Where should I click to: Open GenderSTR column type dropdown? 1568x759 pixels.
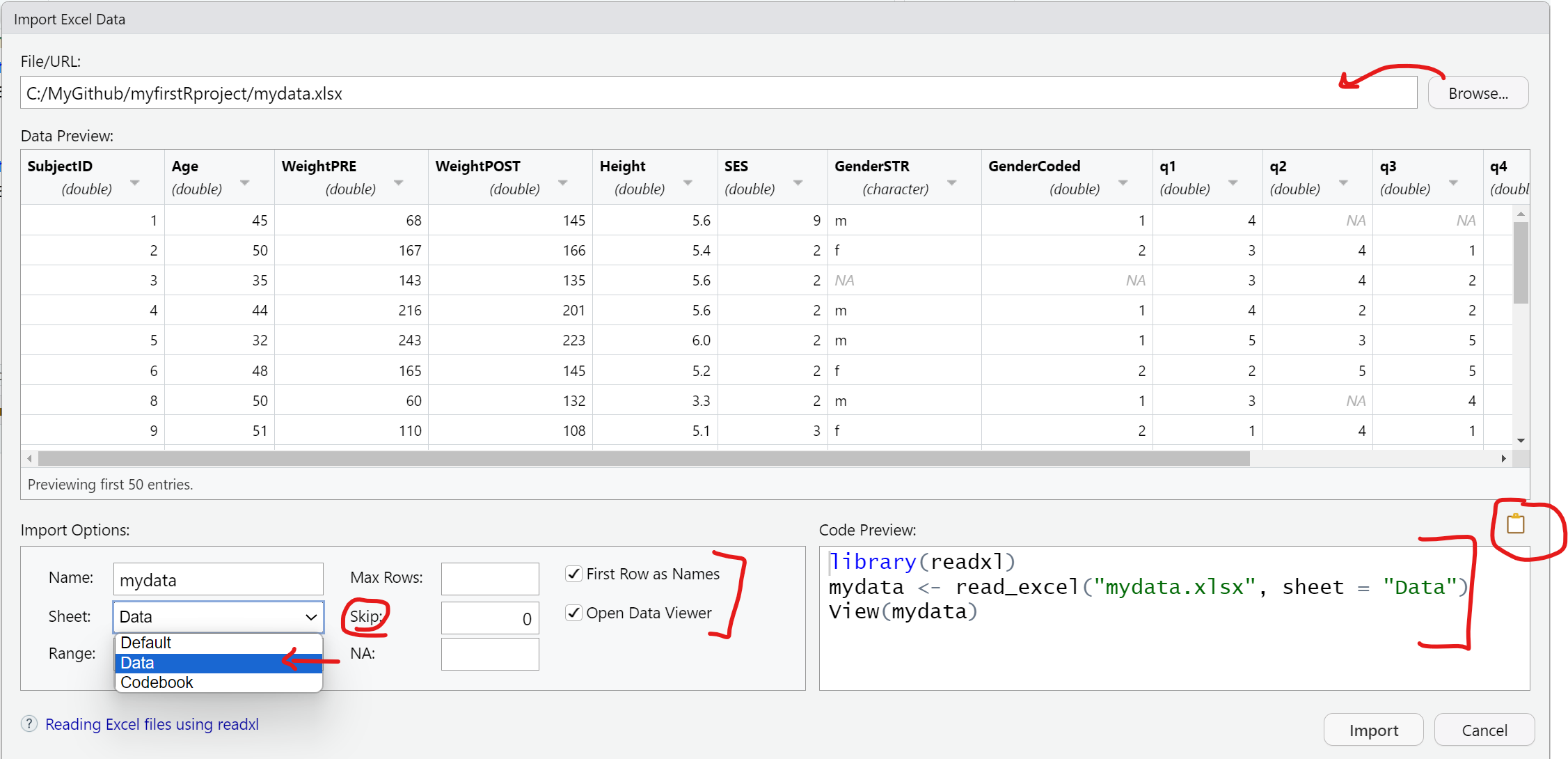952,182
